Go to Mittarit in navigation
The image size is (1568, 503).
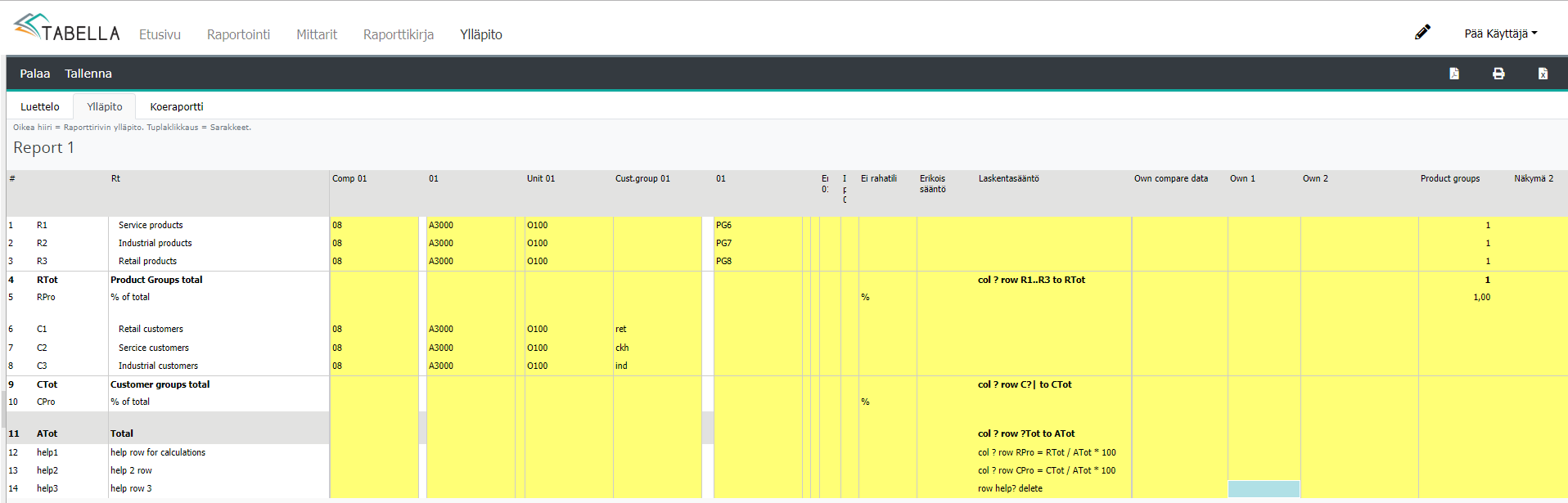point(317,34)
